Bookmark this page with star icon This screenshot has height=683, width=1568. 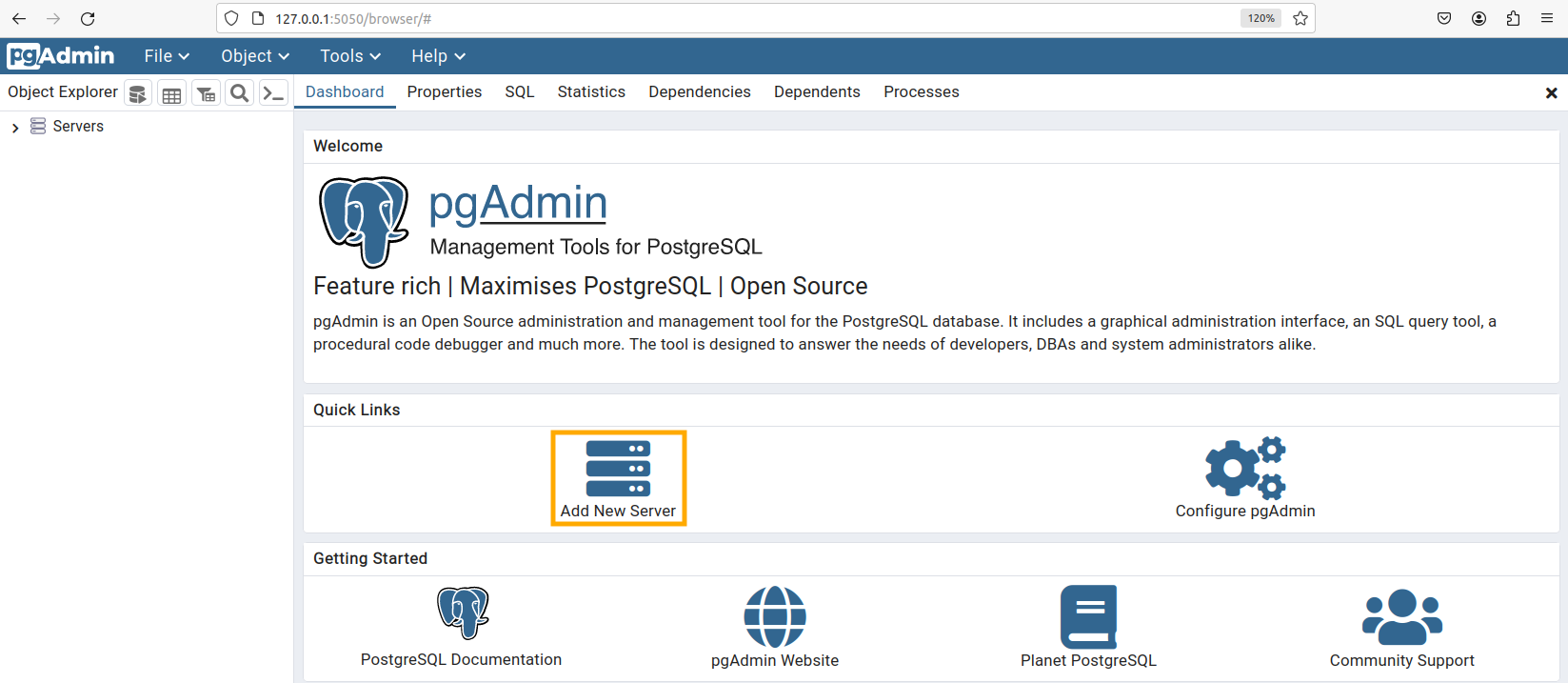(1300, 18)
